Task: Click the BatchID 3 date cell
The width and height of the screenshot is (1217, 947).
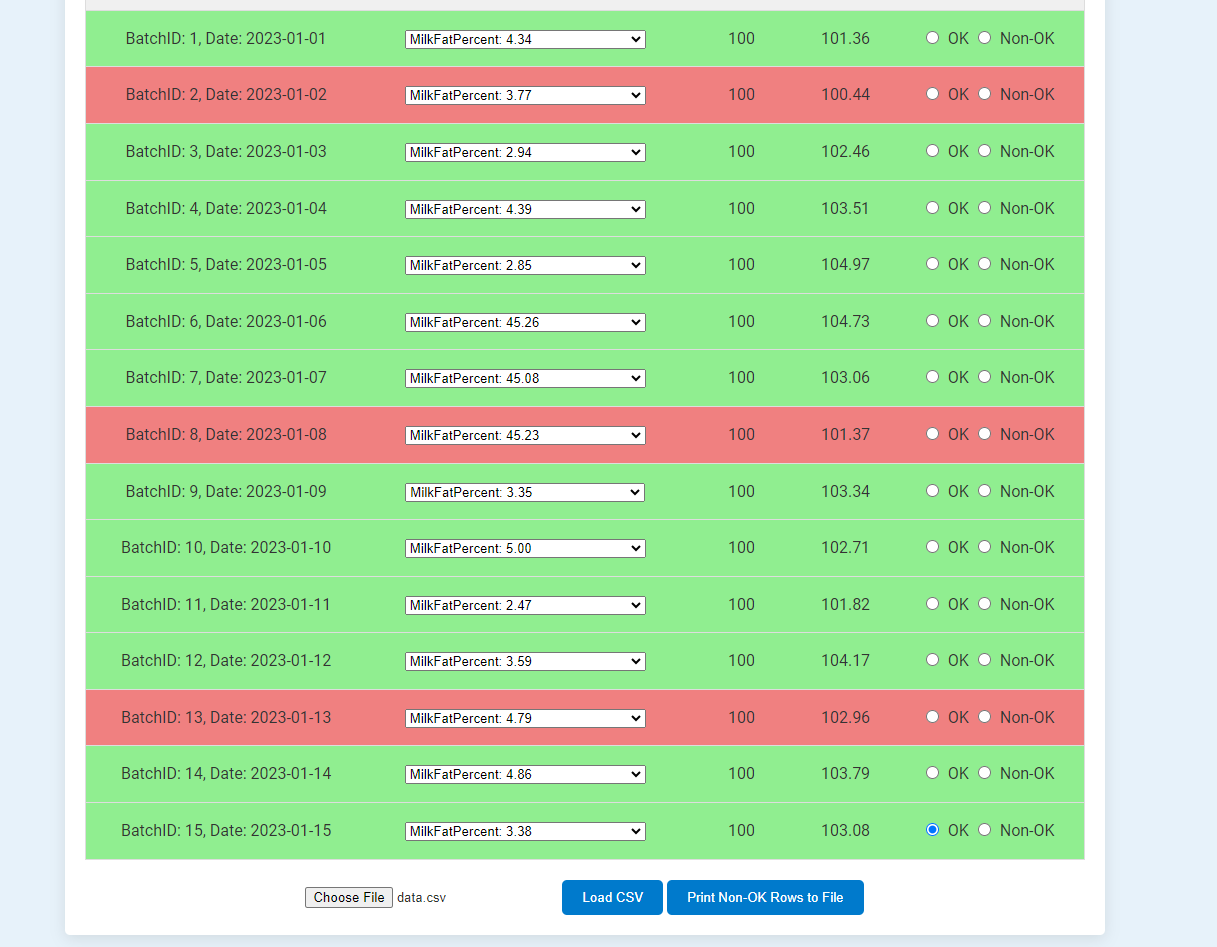Action: tap(226, 151)
